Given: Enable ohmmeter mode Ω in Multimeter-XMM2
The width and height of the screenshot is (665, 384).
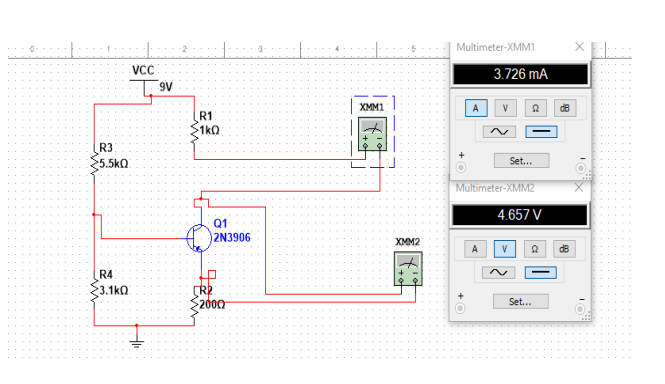Looking at the screenshot, I should [534, 249].
